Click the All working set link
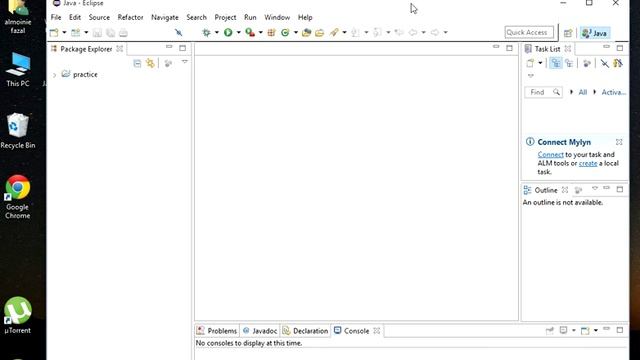Screen dimensions: 640x360 (x=582, y=92)
